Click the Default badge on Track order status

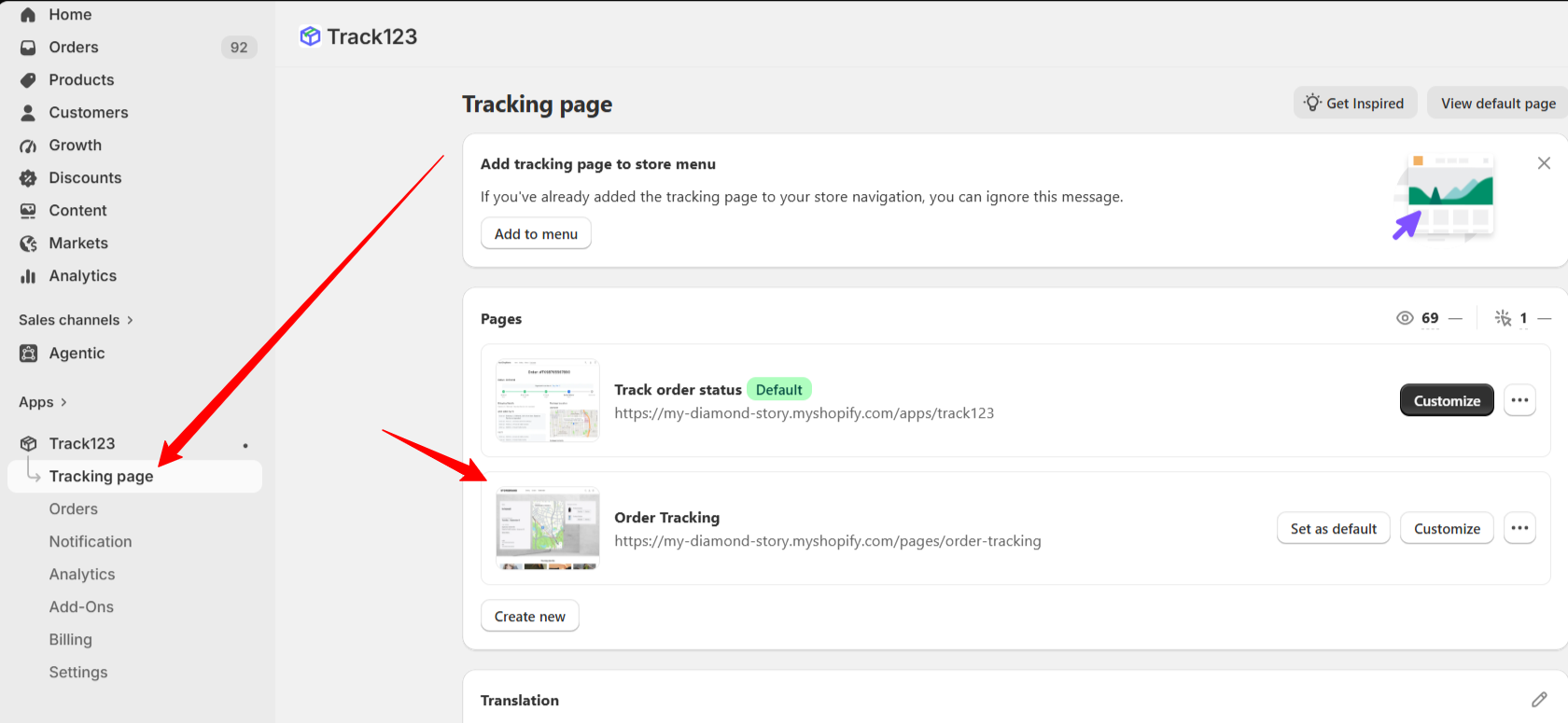click(x=779, y=389)
